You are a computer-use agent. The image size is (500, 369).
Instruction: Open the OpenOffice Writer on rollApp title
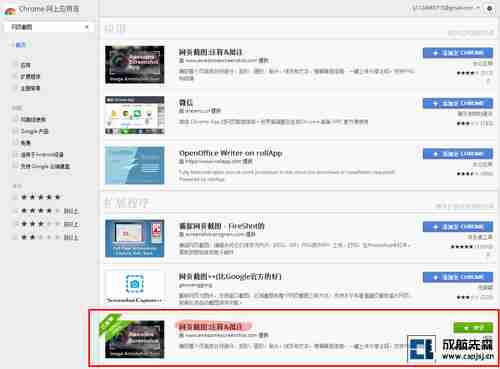coord(230,153)
